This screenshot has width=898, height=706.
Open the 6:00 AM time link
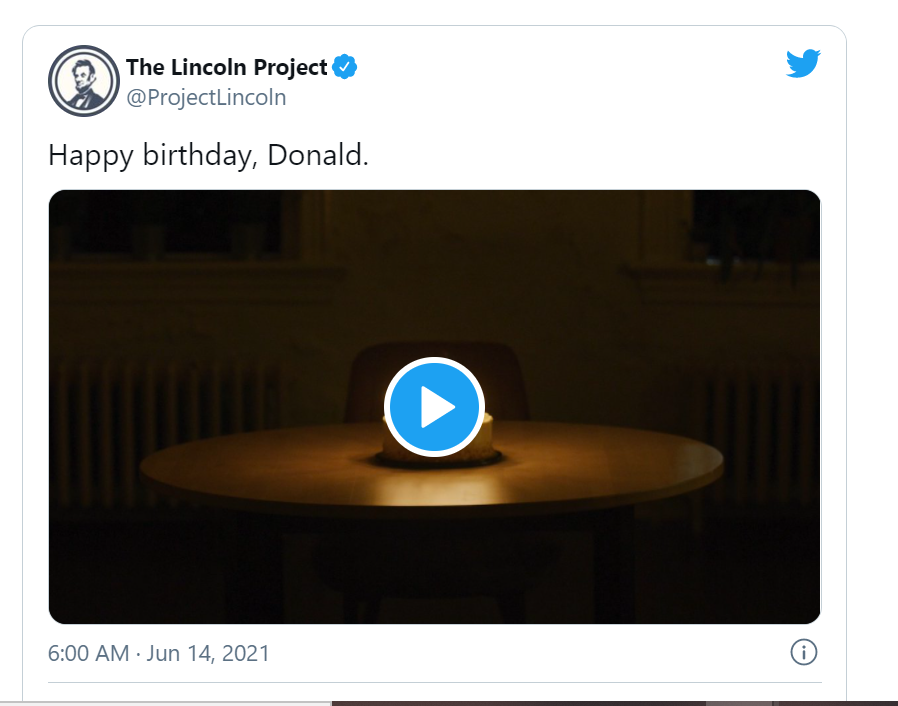point(88,654)
